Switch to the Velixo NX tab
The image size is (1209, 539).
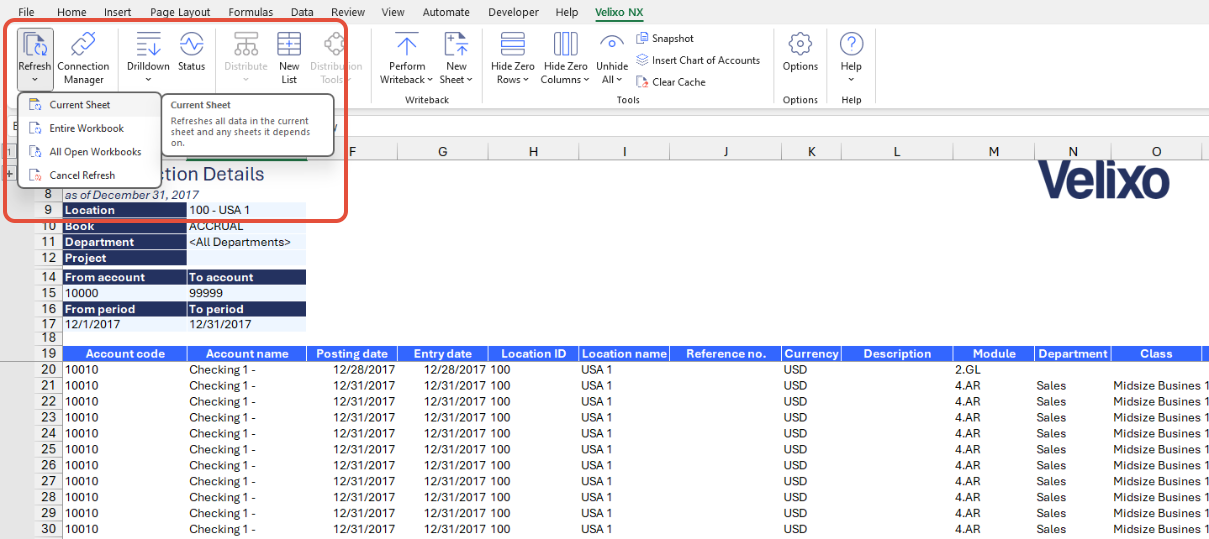coord(619,12)
